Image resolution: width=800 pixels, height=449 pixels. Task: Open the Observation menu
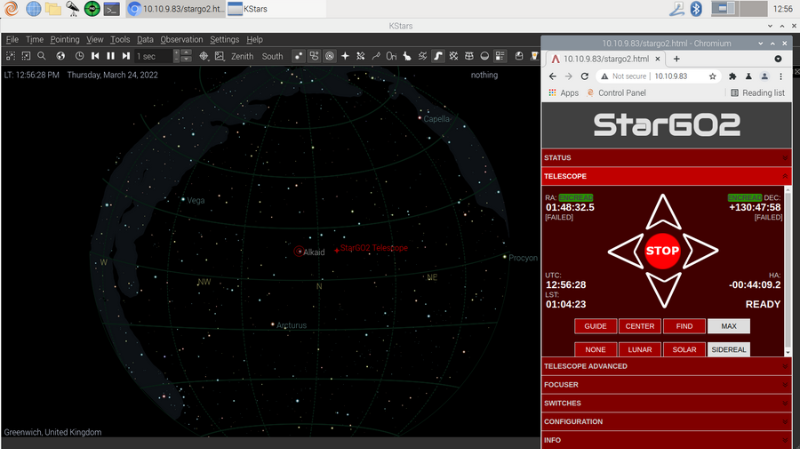[182, 39]
